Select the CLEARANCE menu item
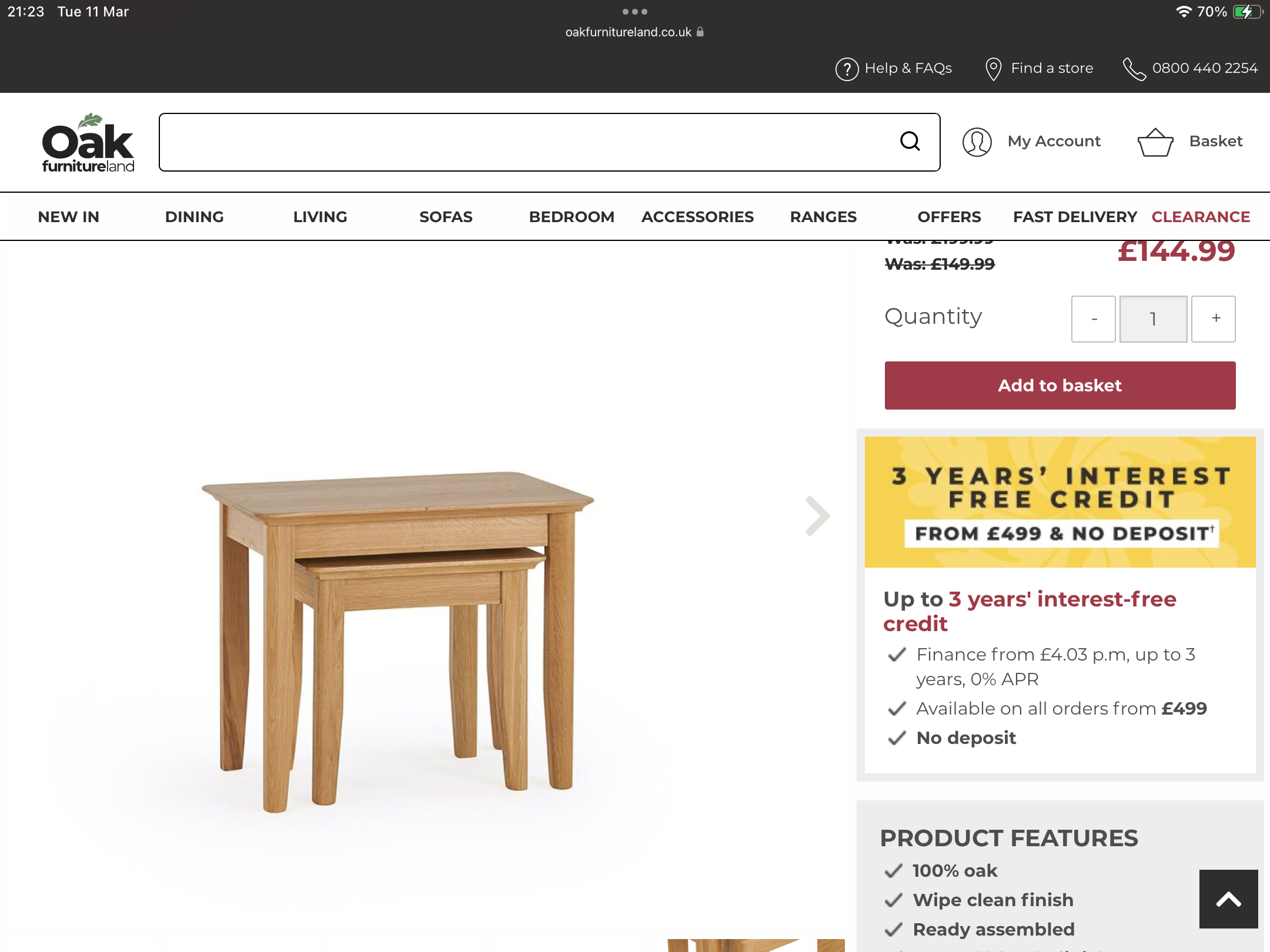1270x952 pixels. coord(1201,217)
